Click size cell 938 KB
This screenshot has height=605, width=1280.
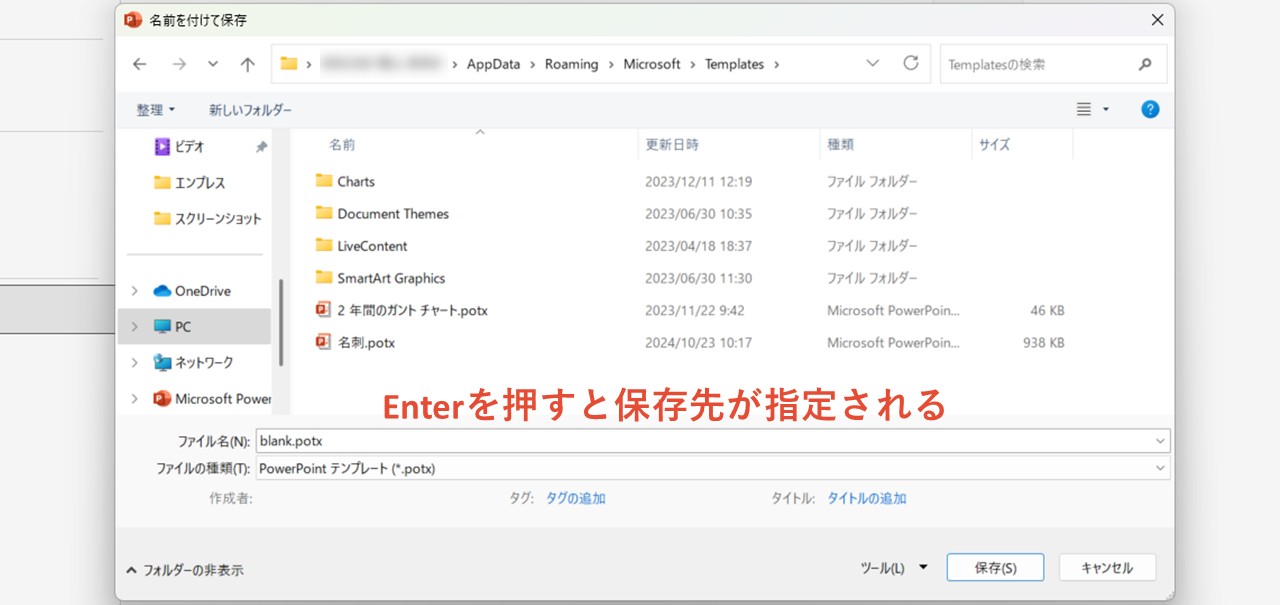click(1041, 343)
